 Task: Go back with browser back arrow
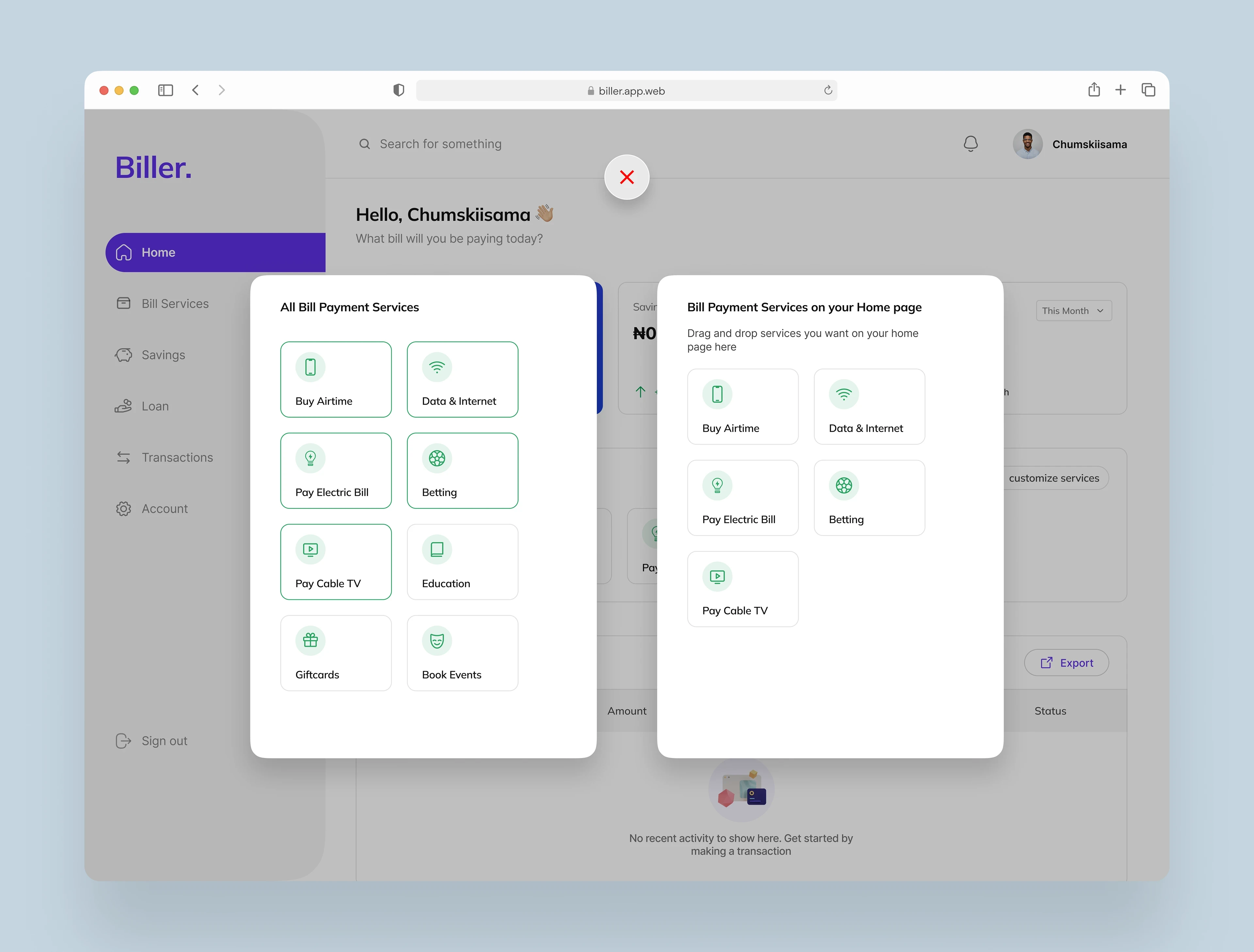coord(196,90)
